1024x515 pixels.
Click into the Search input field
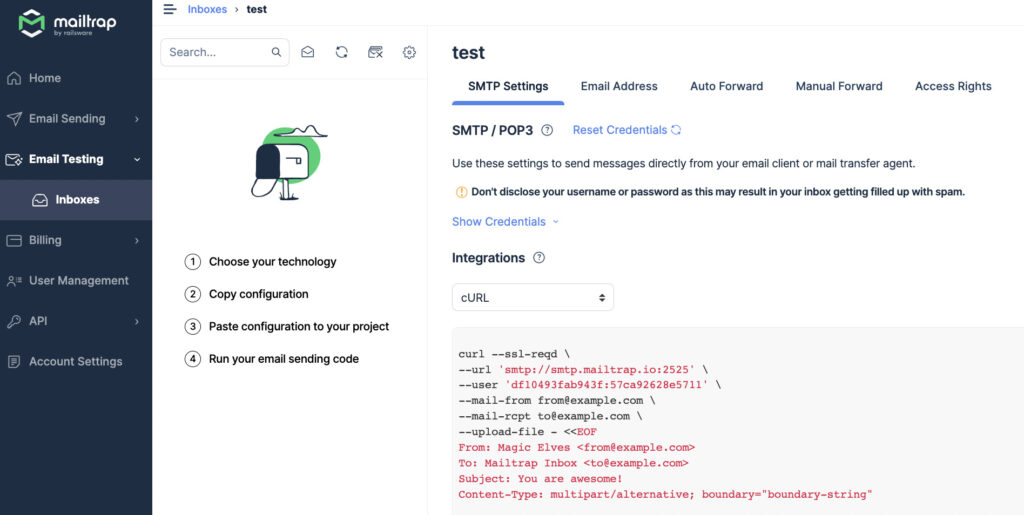coord(215,52)
